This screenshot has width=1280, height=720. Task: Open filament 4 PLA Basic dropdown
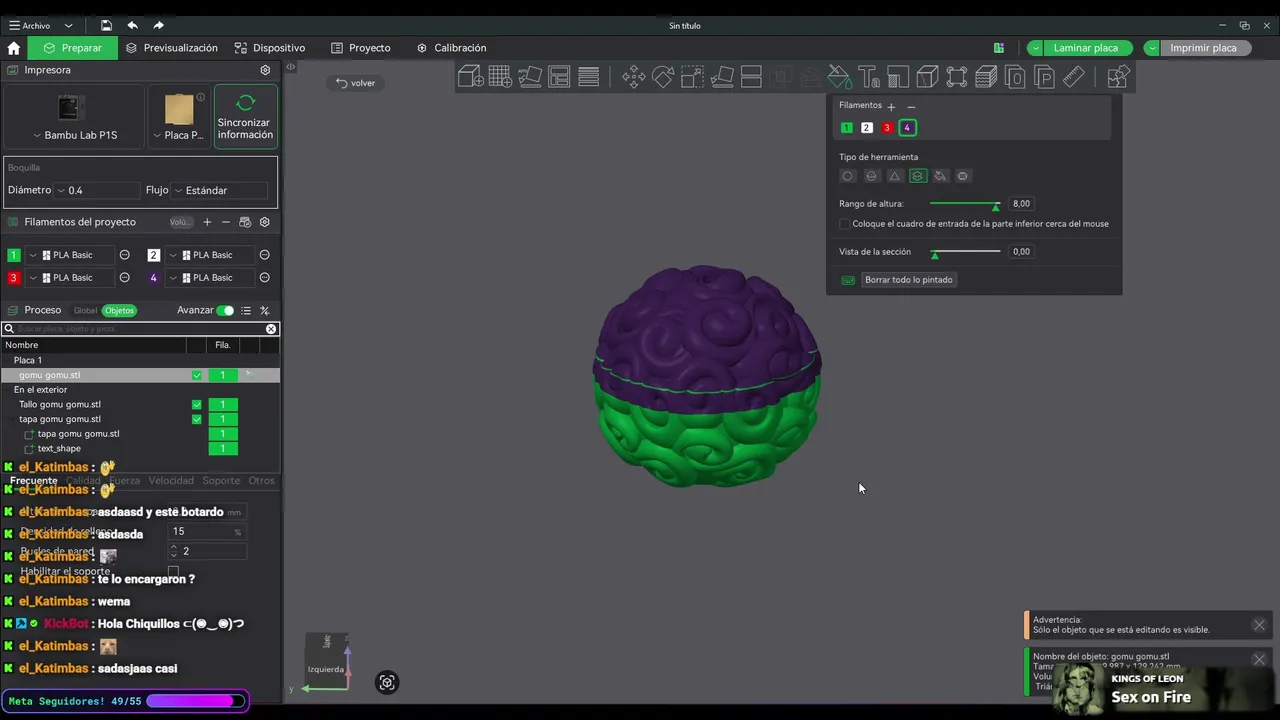(x=209, y=278)
